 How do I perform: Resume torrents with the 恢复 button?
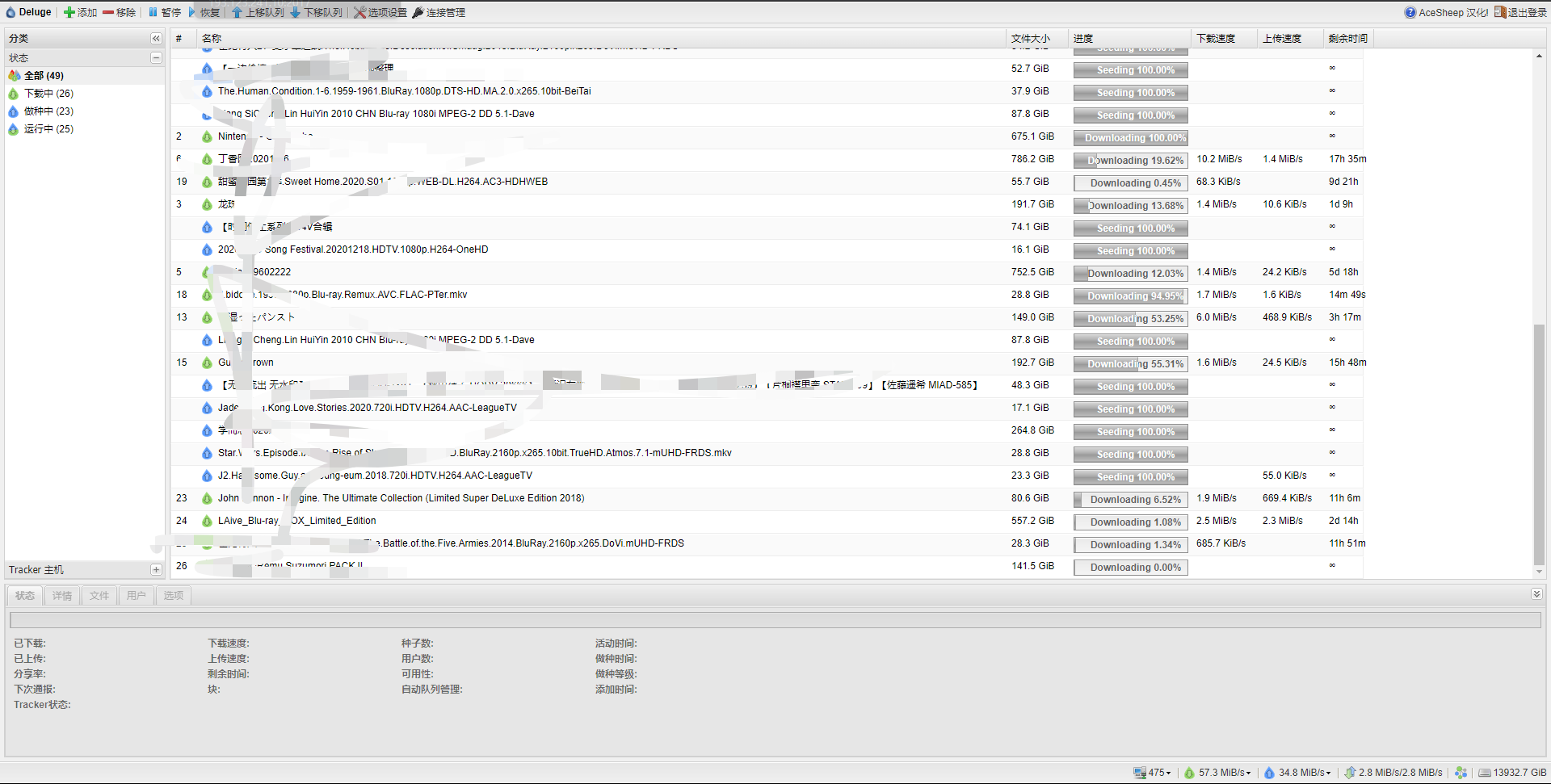click(204, 12)
